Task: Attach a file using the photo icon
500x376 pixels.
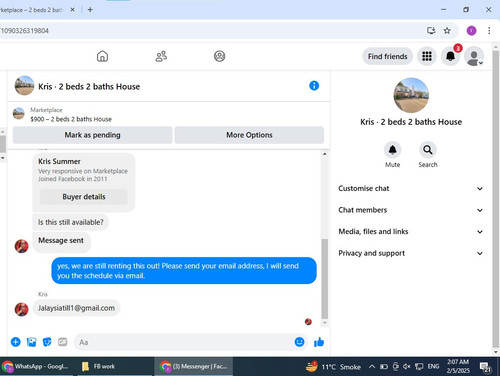Action: pyautogui.click(x=31, y=342)
